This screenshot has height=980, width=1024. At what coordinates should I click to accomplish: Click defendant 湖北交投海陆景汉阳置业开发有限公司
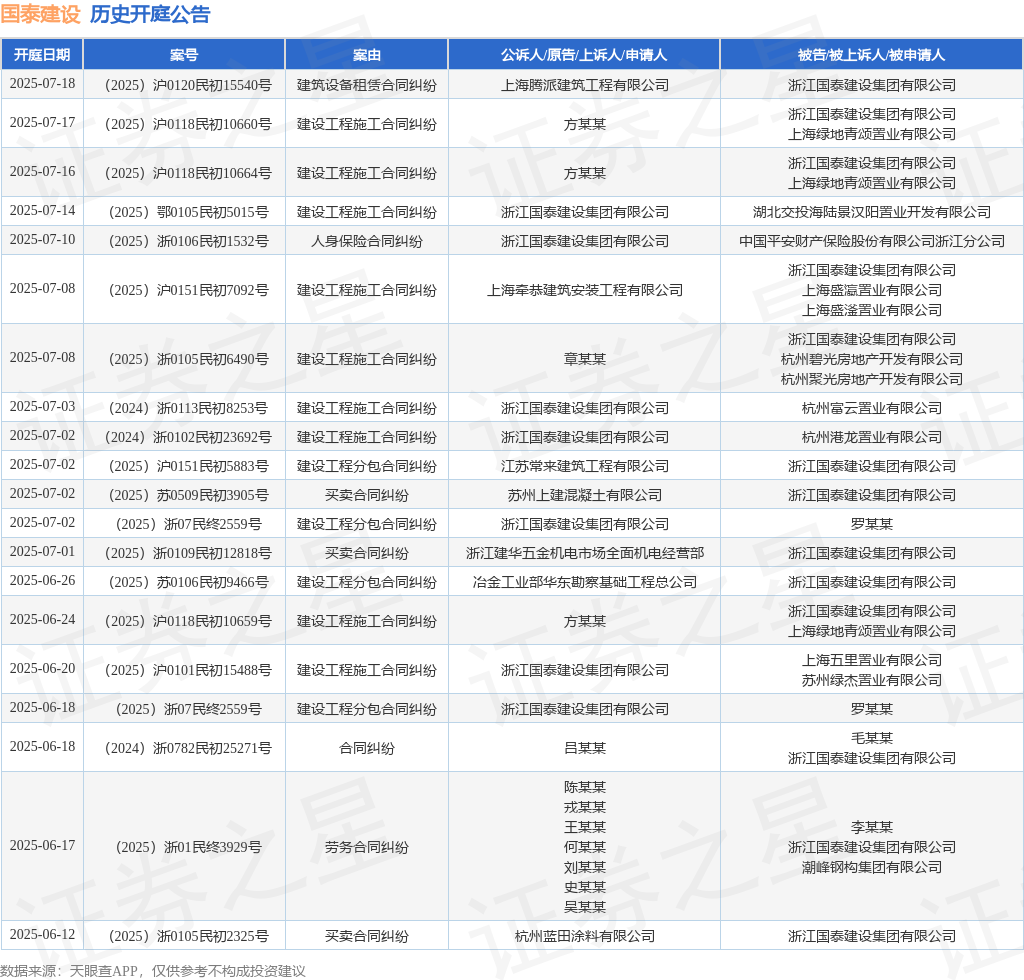coord(872,212)
